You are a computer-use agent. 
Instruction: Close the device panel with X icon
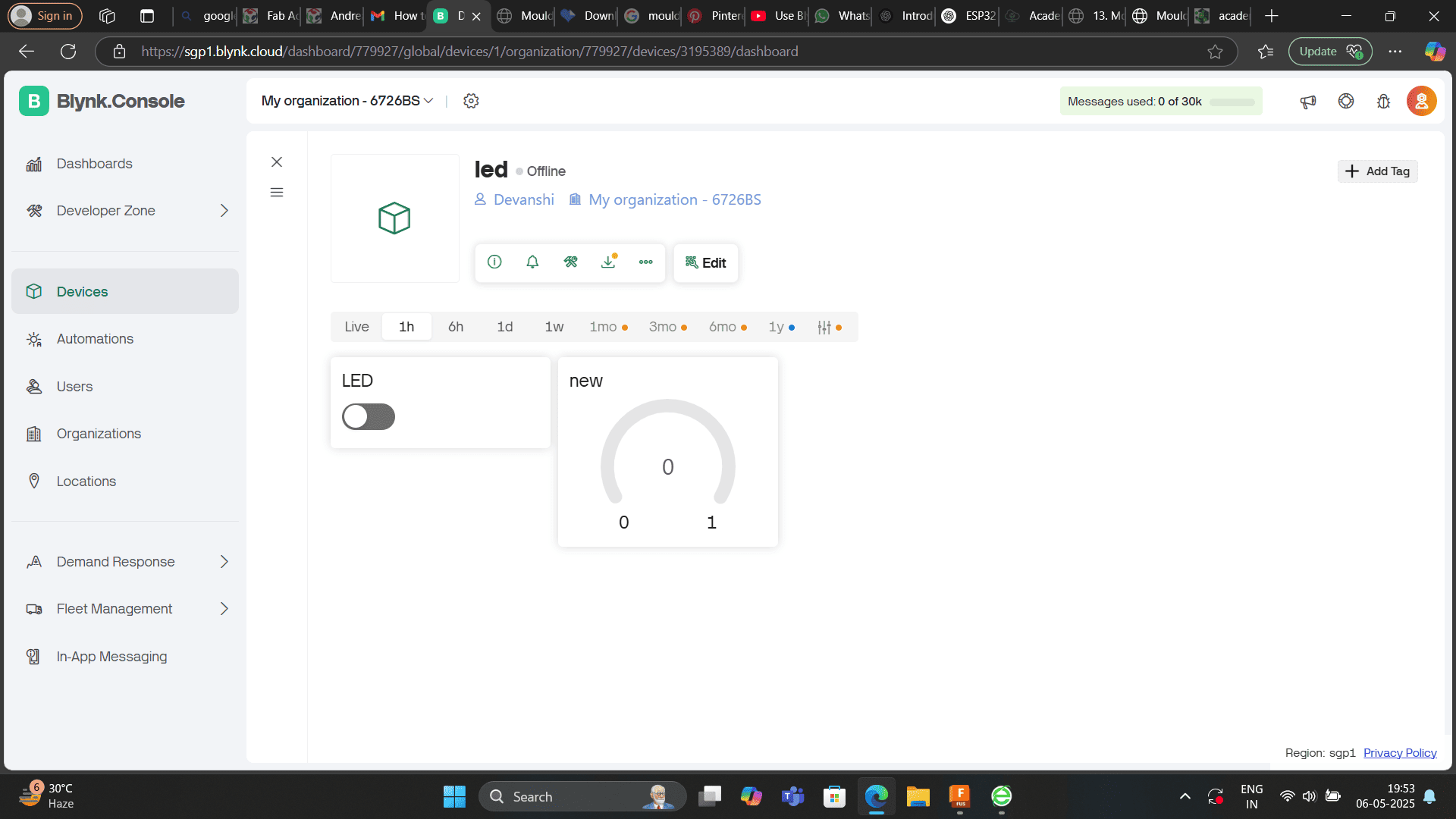pos(277,162)
